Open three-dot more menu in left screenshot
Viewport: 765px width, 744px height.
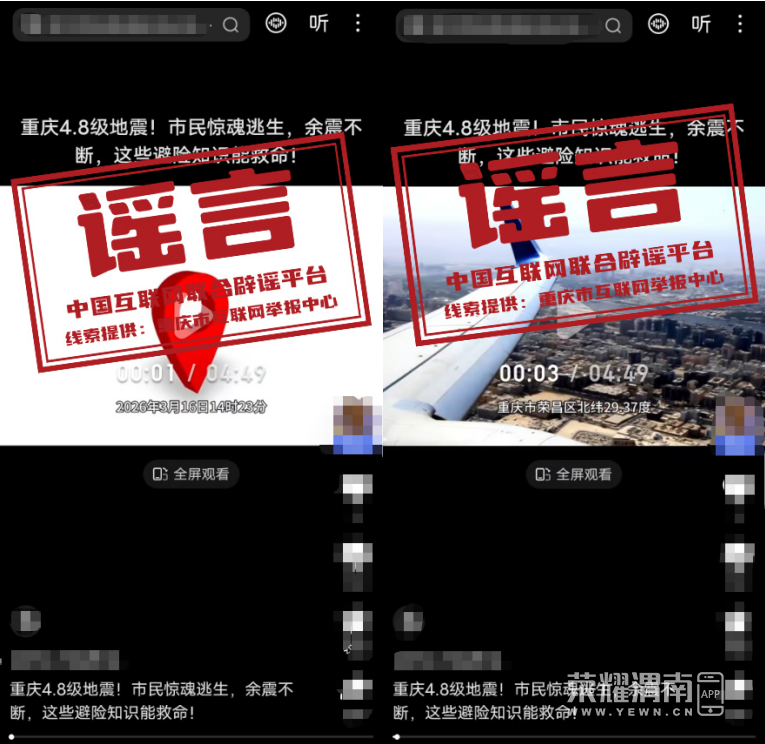[x=358, y=24]
